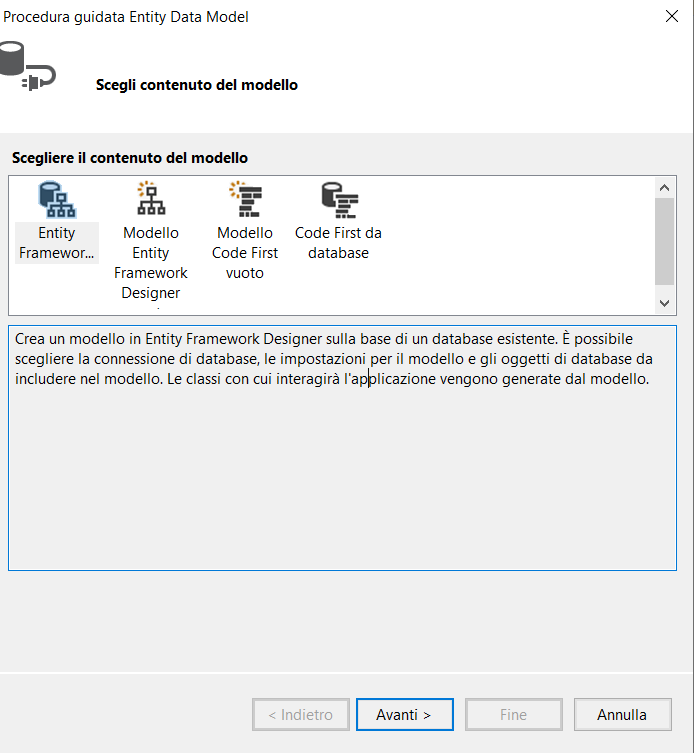
Task: Click the 'Scegli contenuto del modello' header
Action: (197, 85)
